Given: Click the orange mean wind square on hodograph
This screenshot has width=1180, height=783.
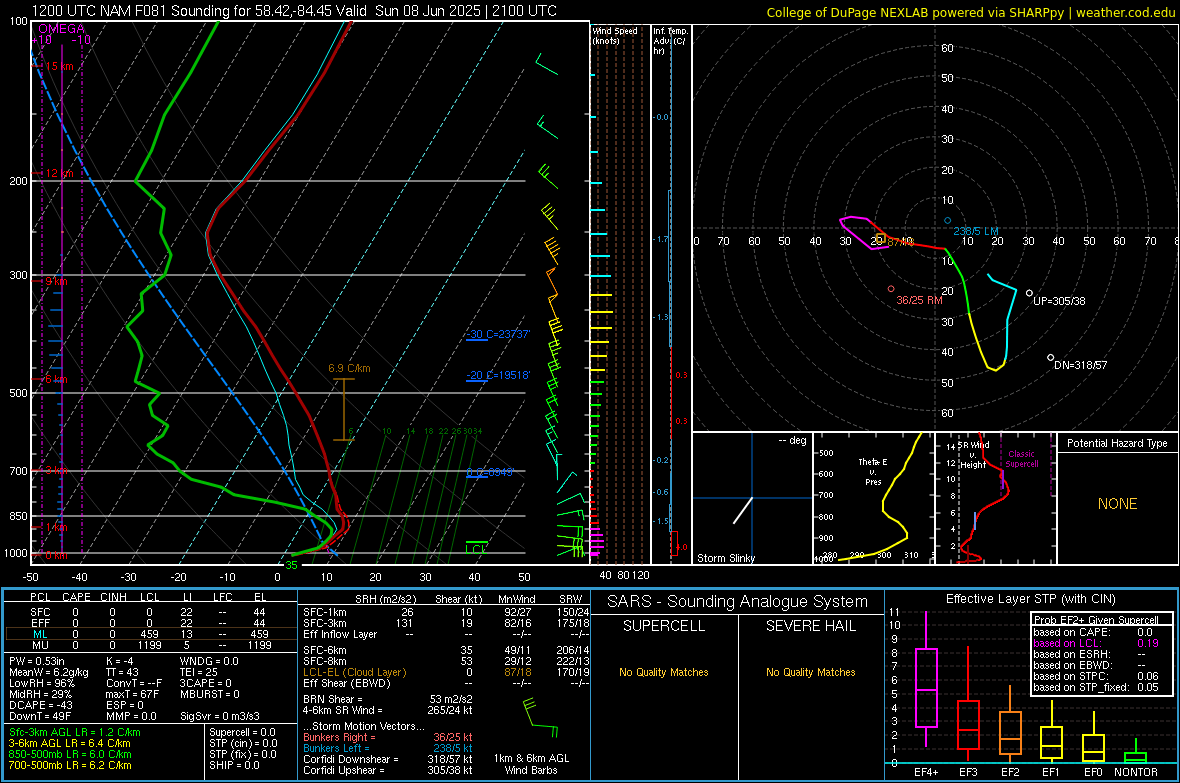Looking at the screenshot, I should [880, 239].
